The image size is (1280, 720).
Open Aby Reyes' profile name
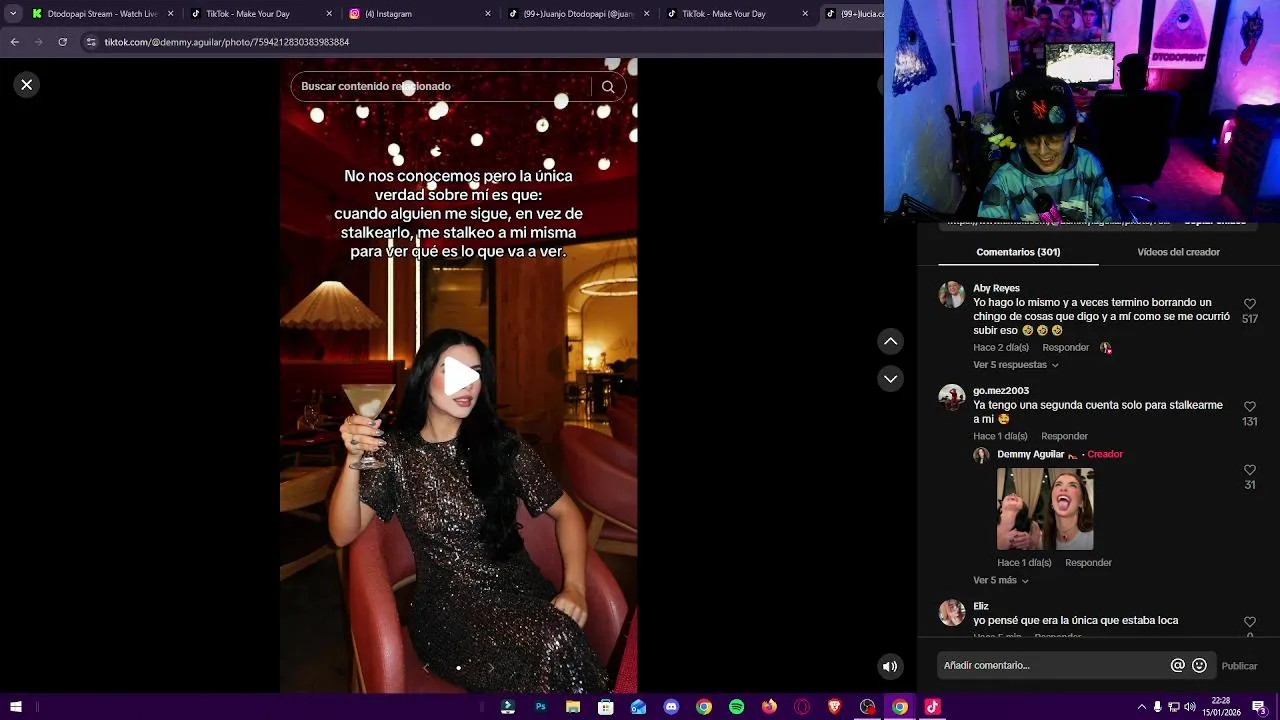996,288
